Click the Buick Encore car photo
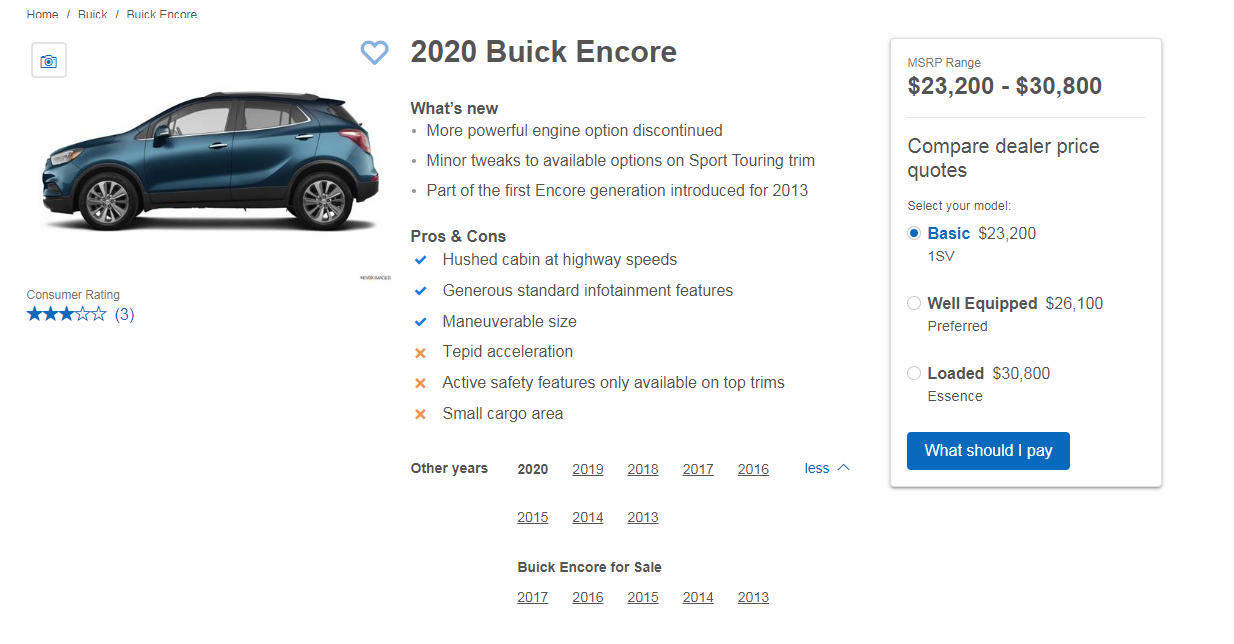 pyautogui.click(x=210, y=160)
